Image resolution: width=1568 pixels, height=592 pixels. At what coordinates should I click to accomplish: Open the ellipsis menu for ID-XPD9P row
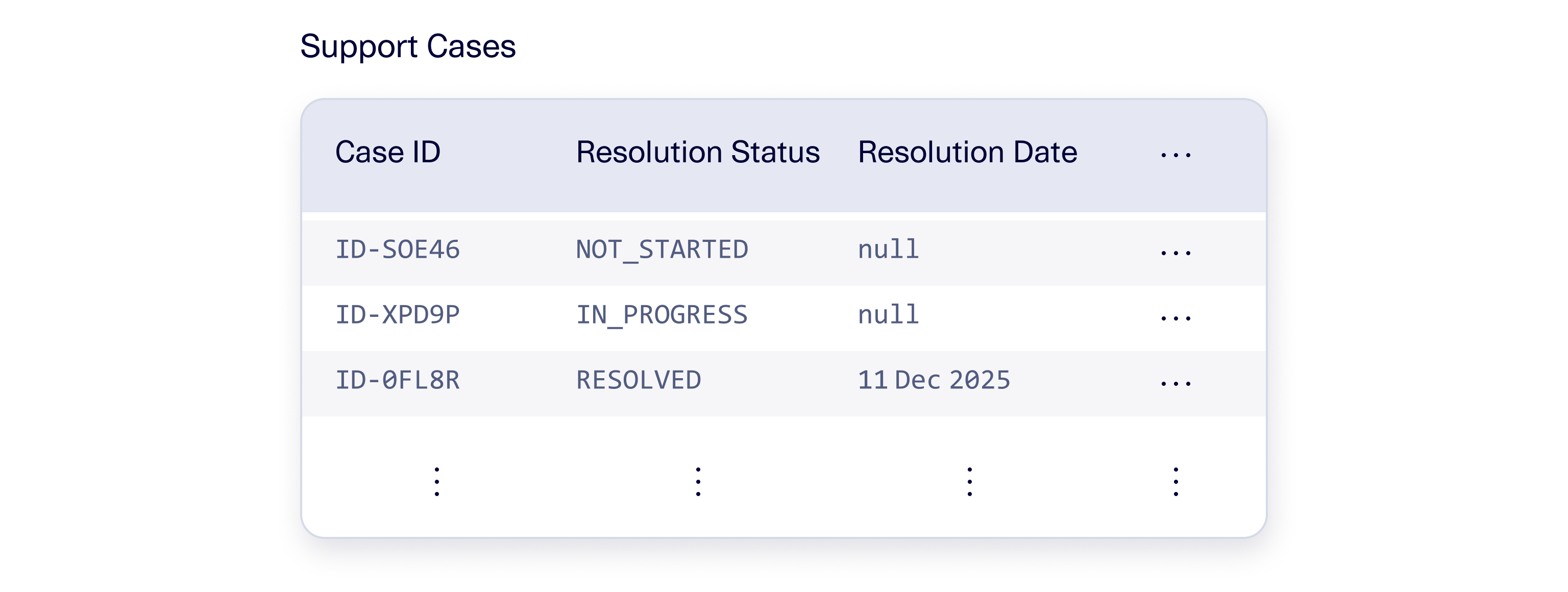(x=1175, y=317)
